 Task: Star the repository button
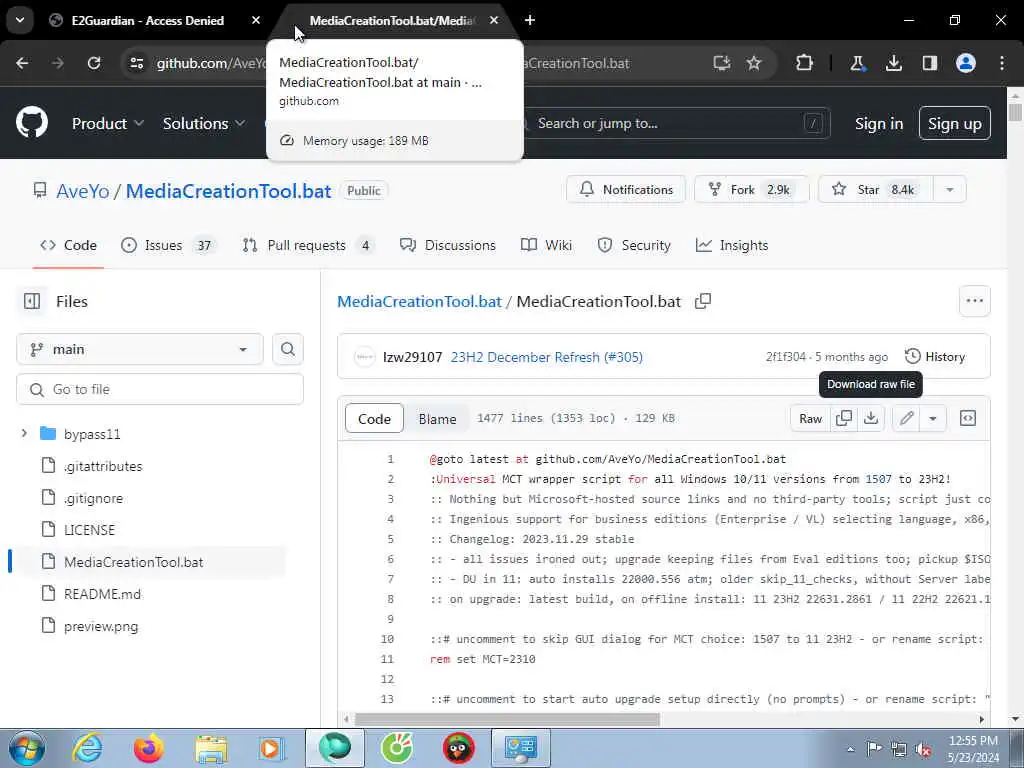[876, 189]
